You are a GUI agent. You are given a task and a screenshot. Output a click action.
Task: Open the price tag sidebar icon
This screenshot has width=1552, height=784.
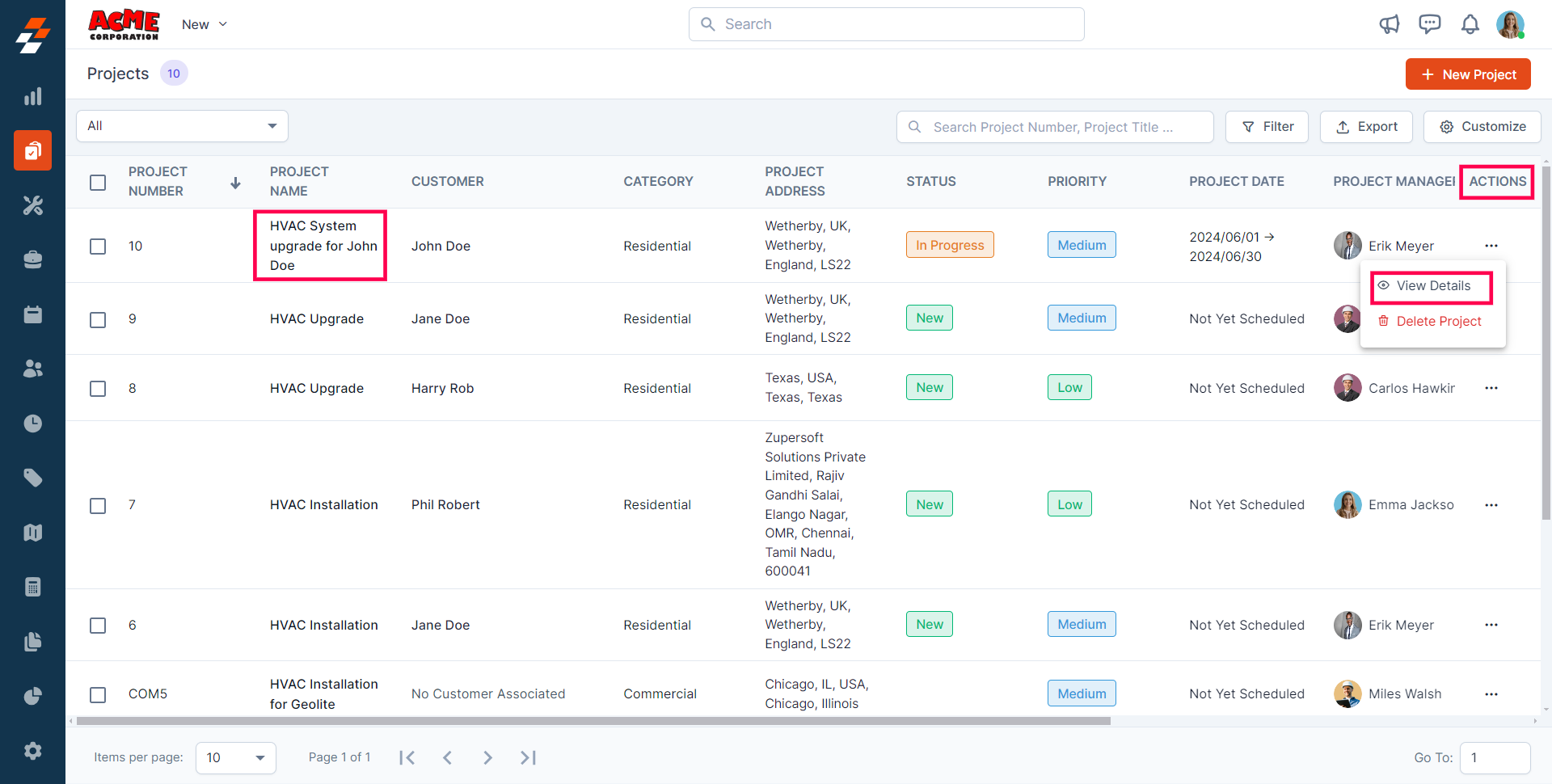[x=32, y=478]
